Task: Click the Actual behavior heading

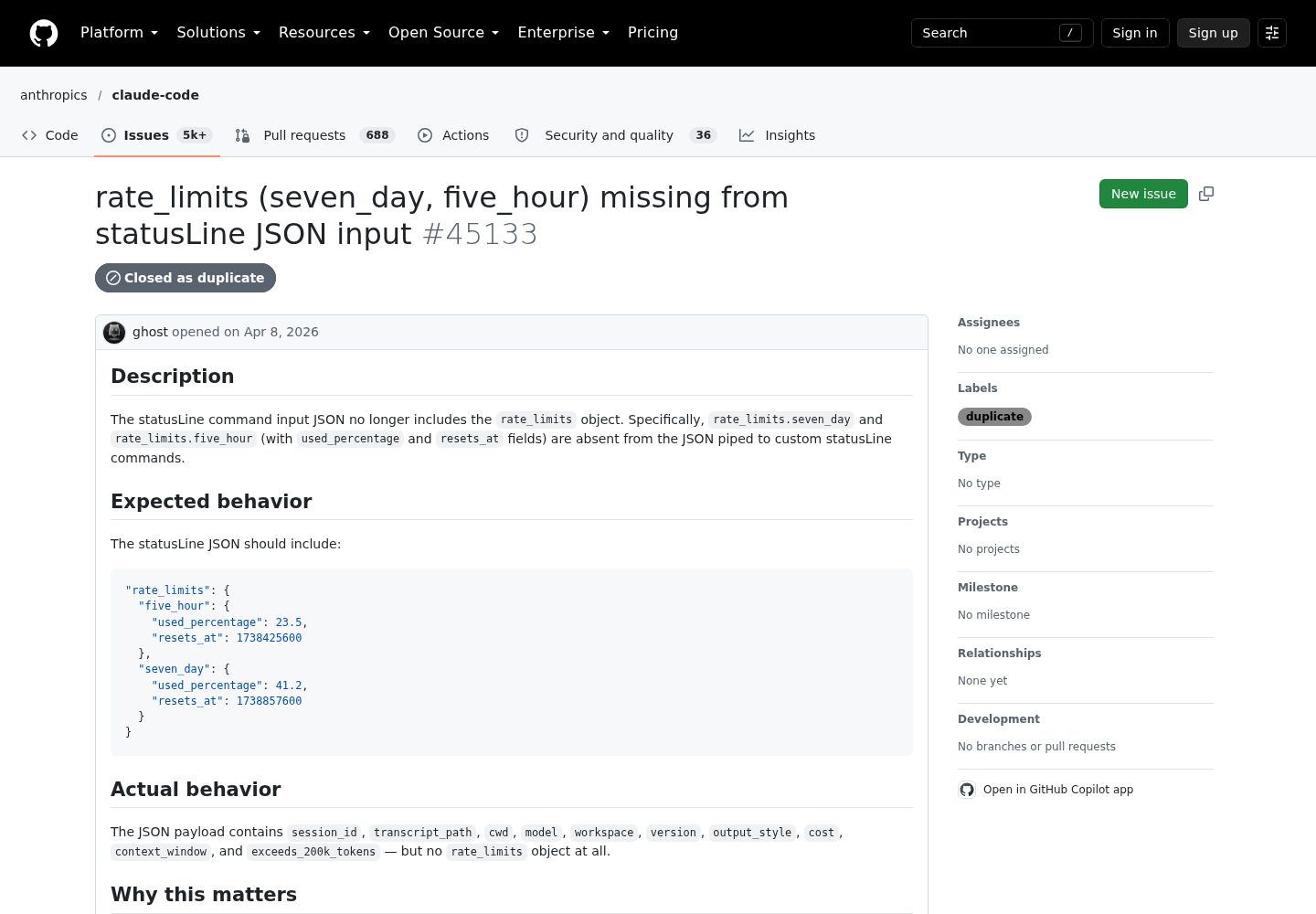Action: [x=196, y=790]
